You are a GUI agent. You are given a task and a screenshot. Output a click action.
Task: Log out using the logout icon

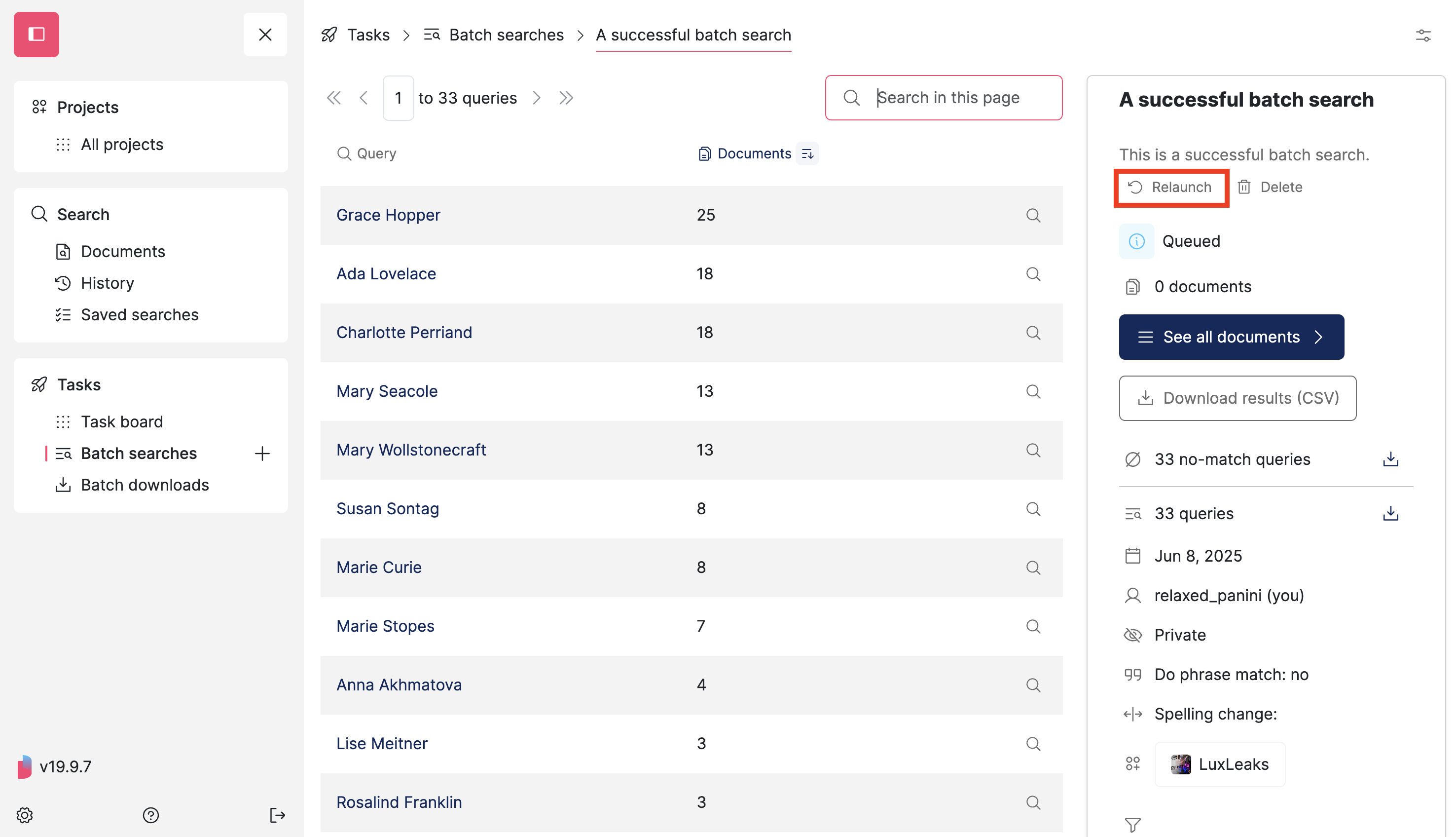tap(277, 815)
